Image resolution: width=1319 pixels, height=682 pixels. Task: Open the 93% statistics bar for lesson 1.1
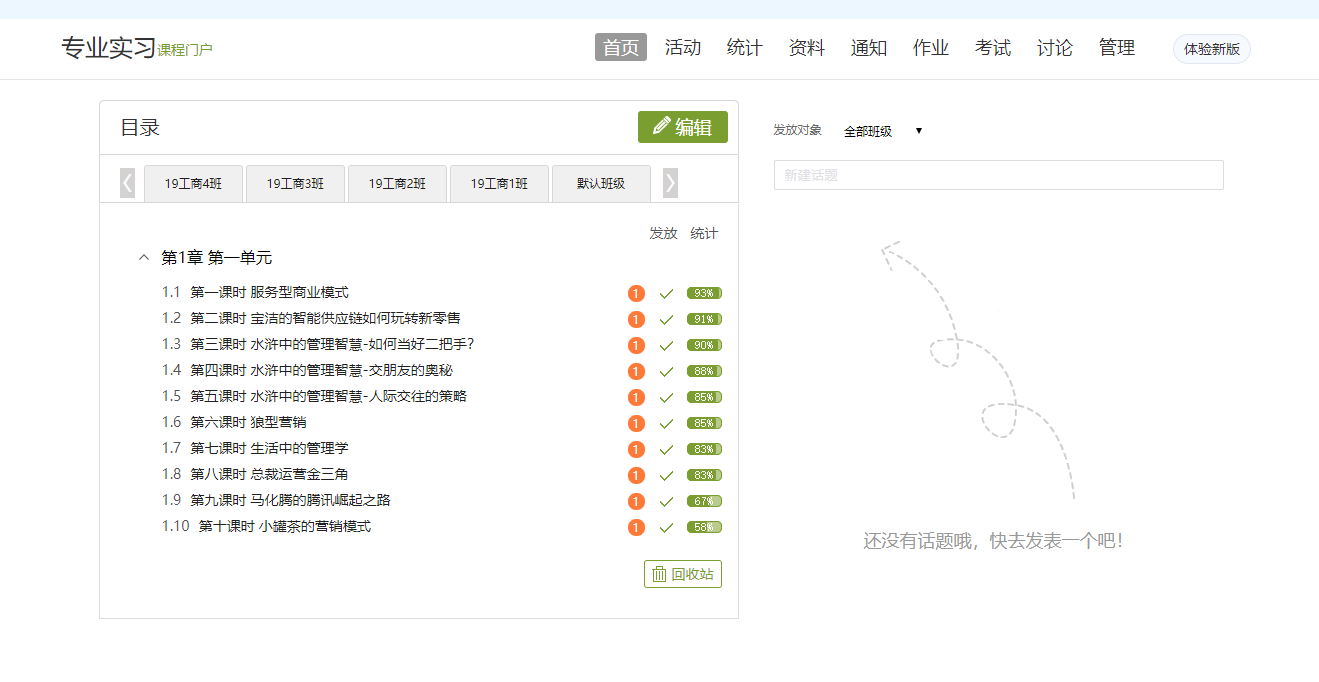pyautogui.click(x=704, y=293)
